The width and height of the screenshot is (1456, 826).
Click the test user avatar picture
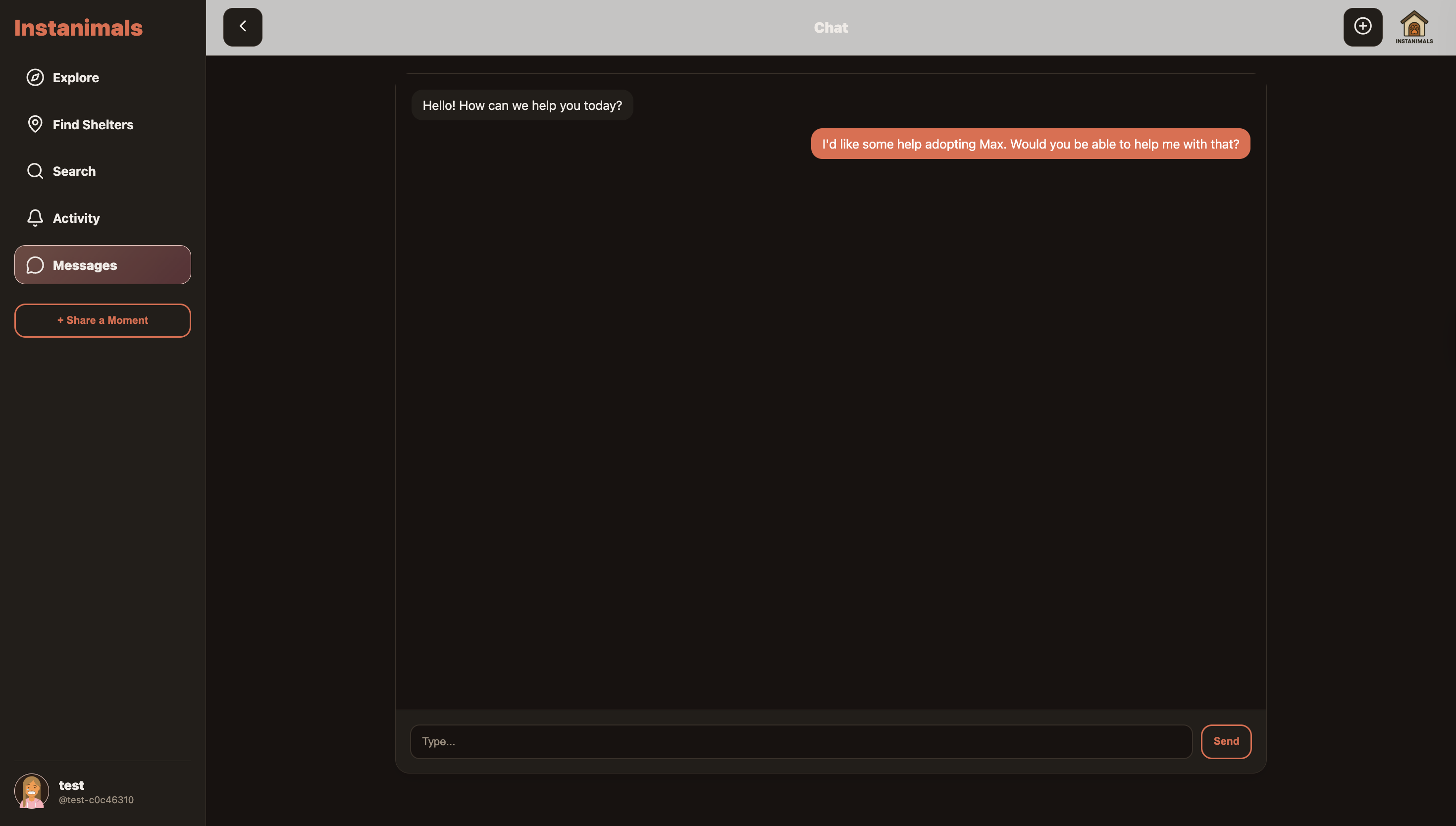32,791
